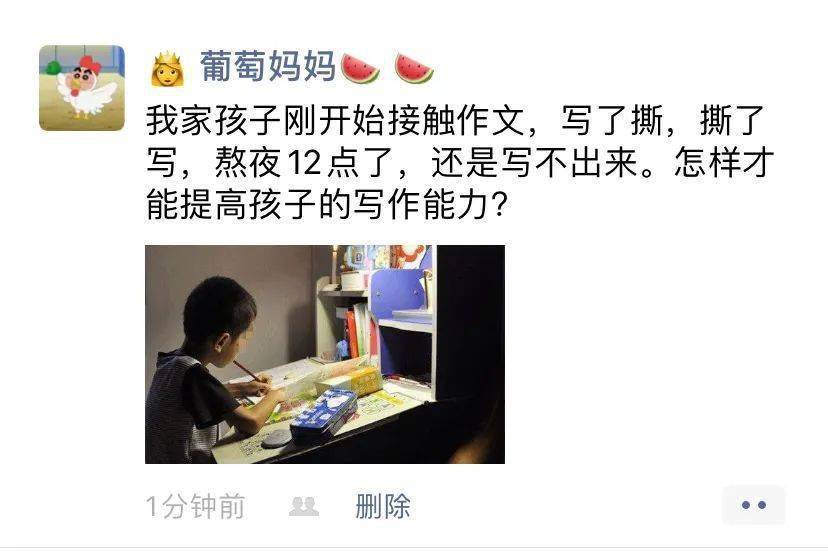Delete the post using 删除
This screenshot has width=828, height=552.
pos(383,506)
